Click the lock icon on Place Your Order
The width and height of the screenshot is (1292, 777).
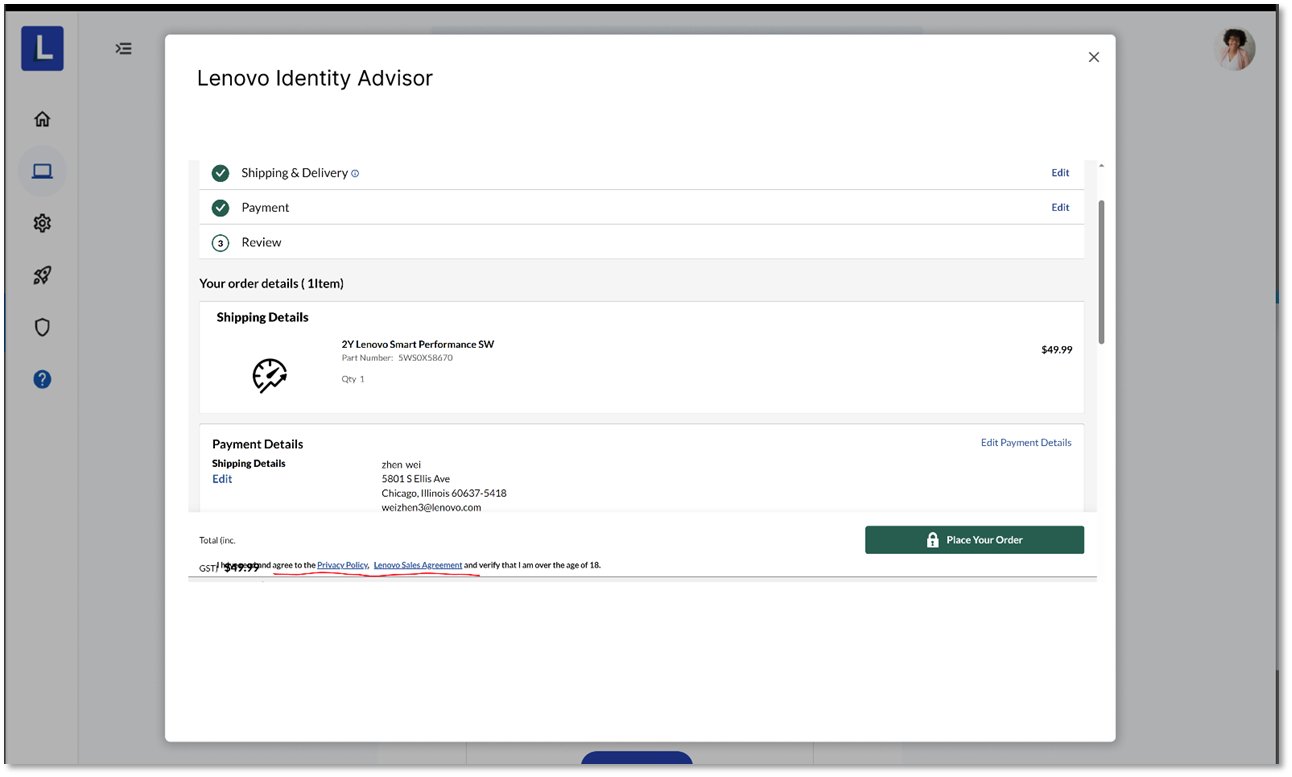[933, 540]
